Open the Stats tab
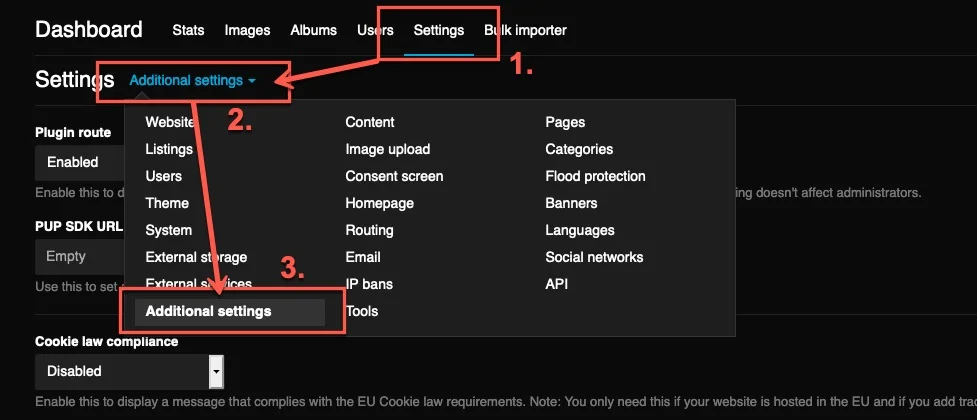 (188, 30)
